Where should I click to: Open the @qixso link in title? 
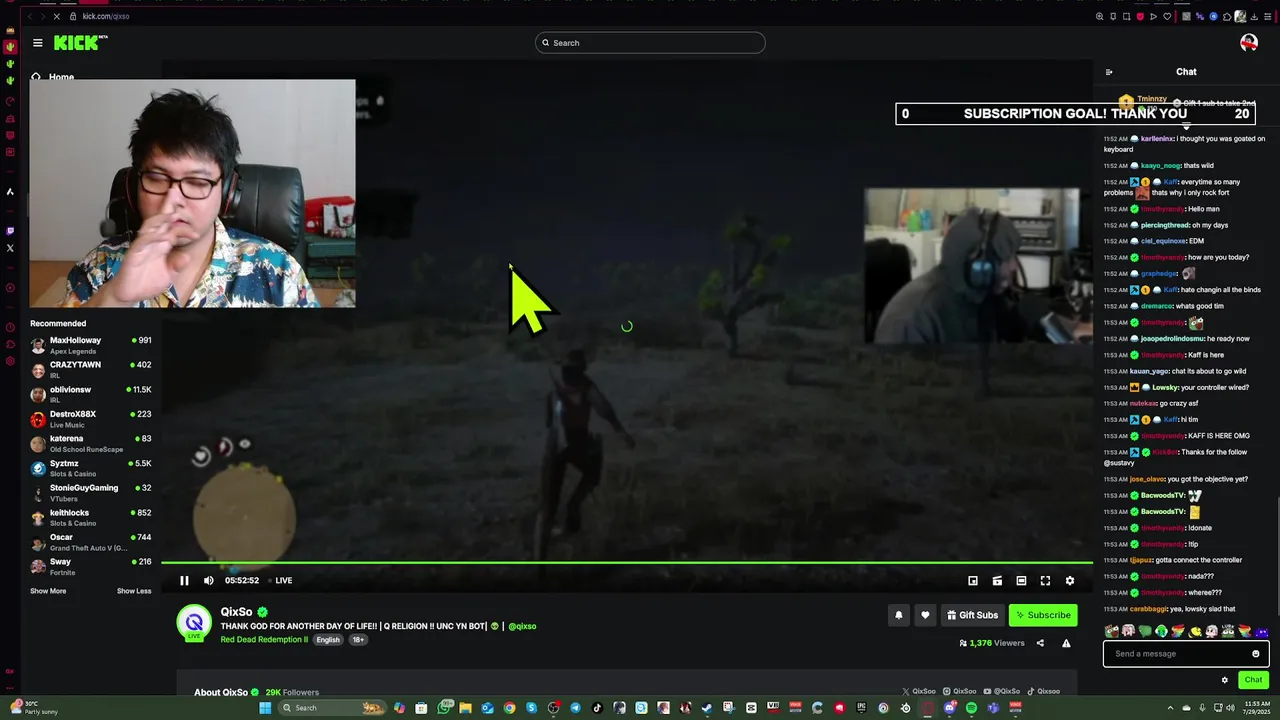point(522,626)
